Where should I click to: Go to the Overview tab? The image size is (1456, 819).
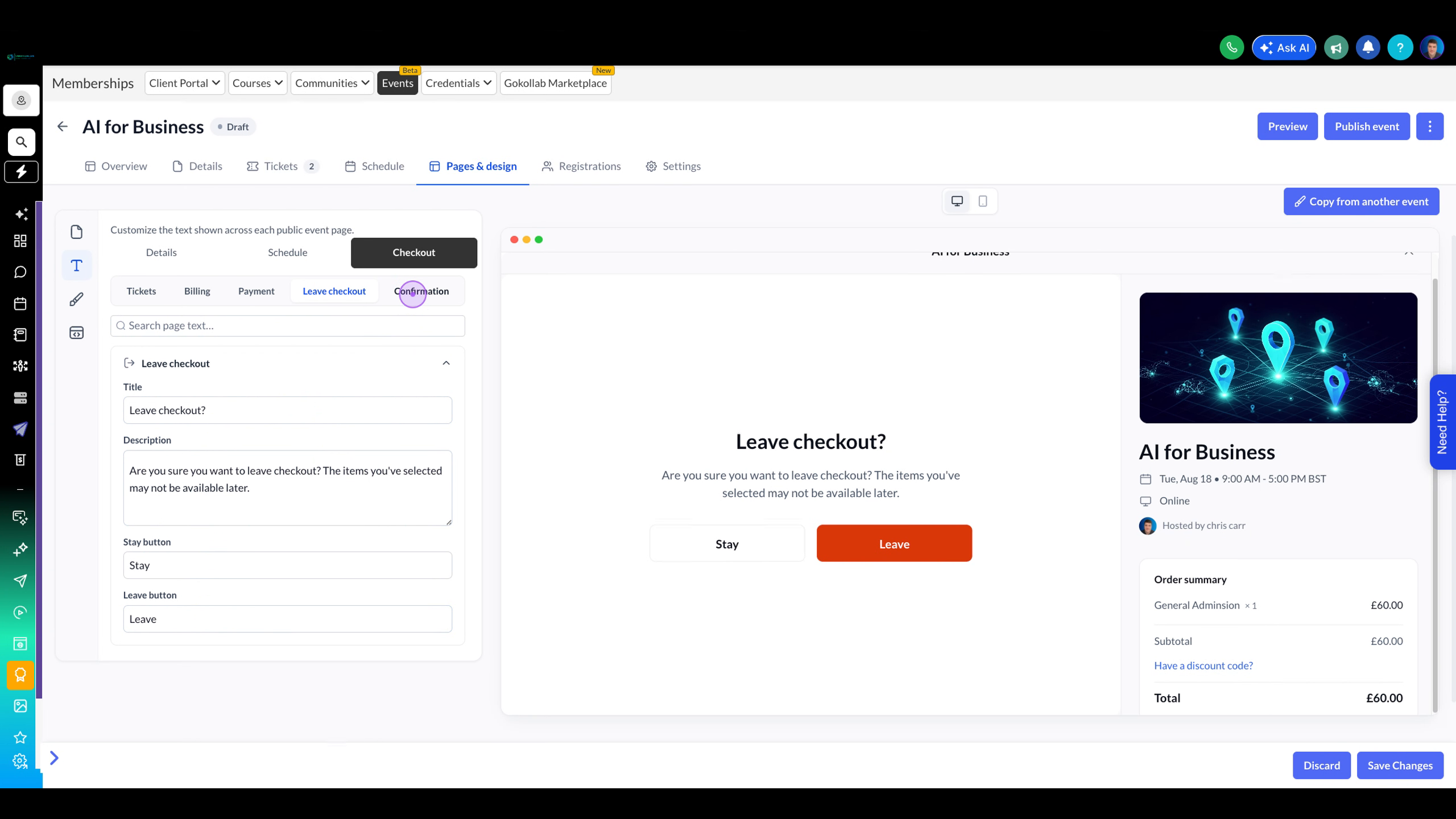coord(116,166)
